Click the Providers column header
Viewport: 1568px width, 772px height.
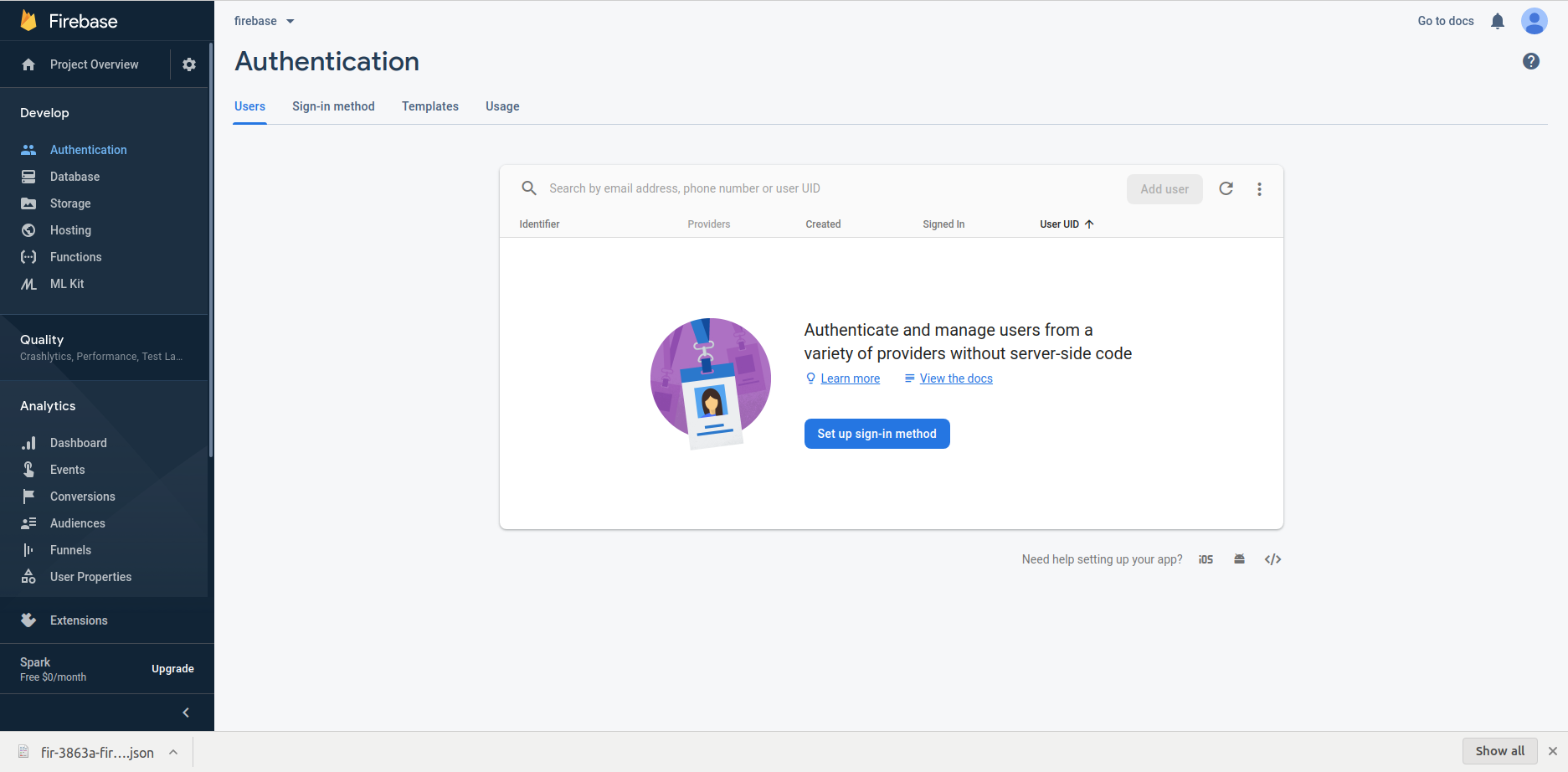coord(709,224)
